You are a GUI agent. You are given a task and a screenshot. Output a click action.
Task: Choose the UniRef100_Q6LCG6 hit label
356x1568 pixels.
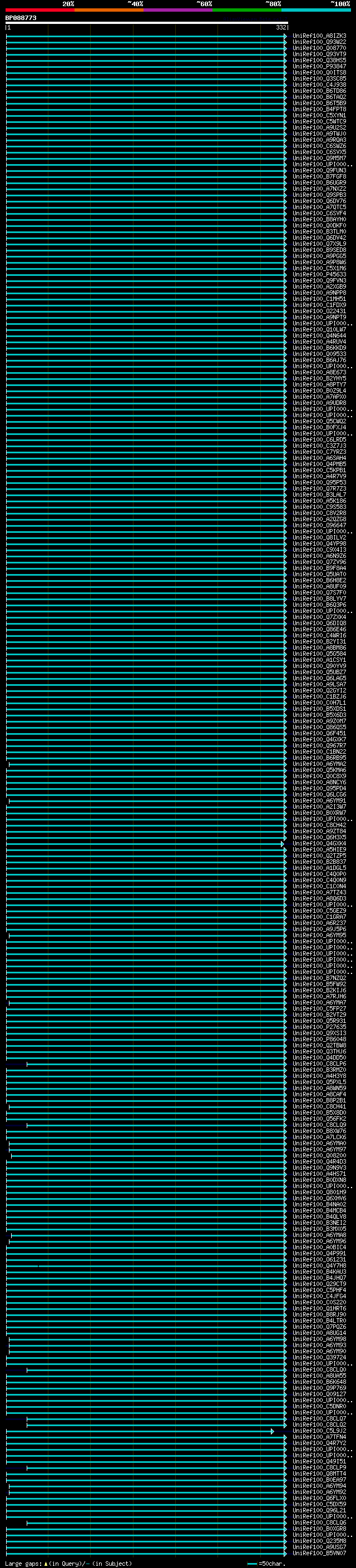point(319,795)
